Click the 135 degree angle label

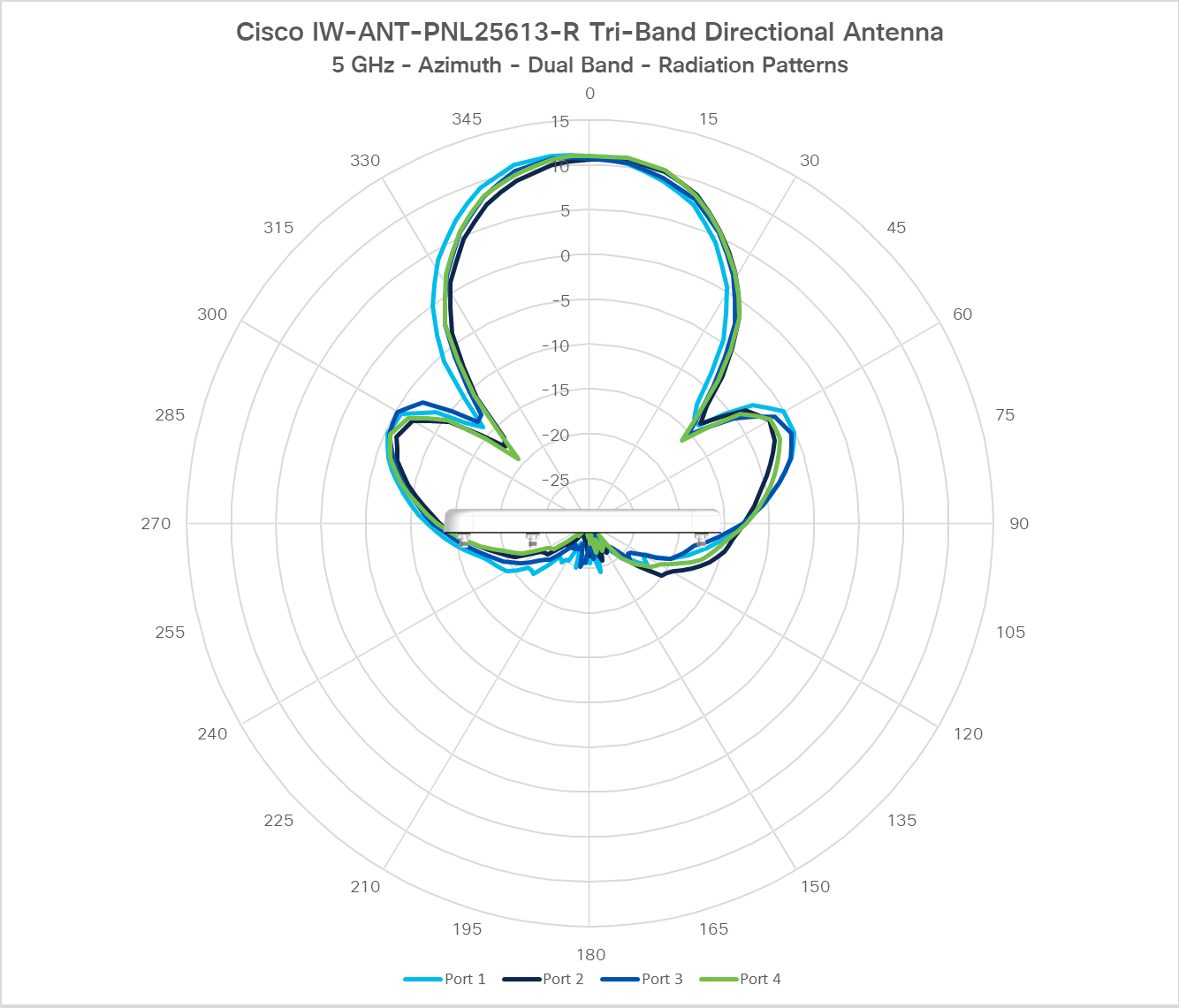tap(901, 821)
